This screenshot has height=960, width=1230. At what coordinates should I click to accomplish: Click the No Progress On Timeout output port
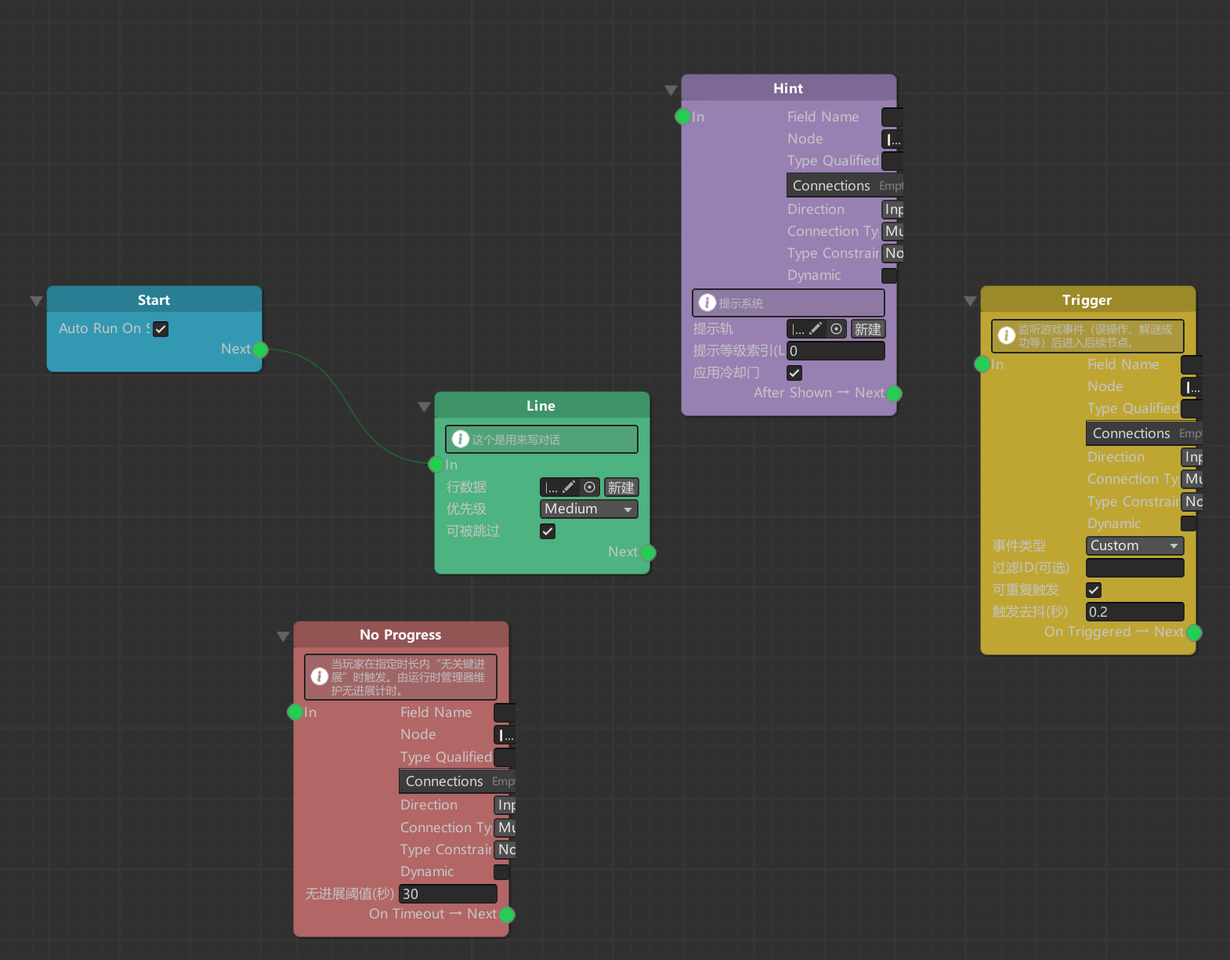507,914
